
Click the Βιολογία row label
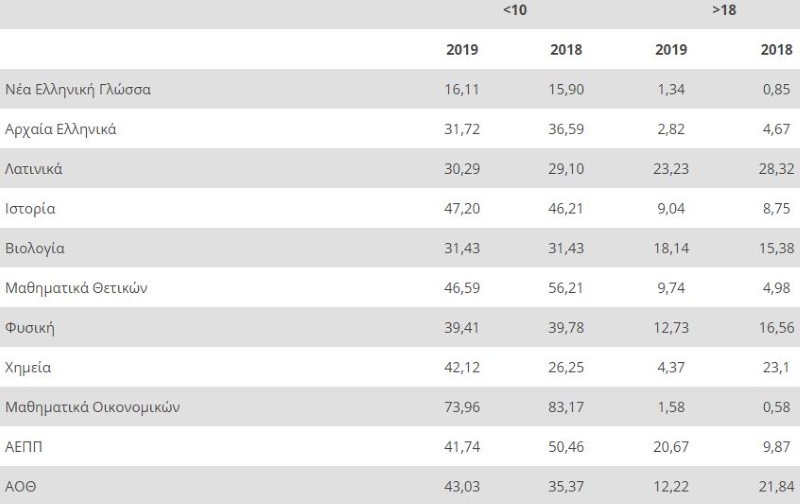[x=35, y=248]
